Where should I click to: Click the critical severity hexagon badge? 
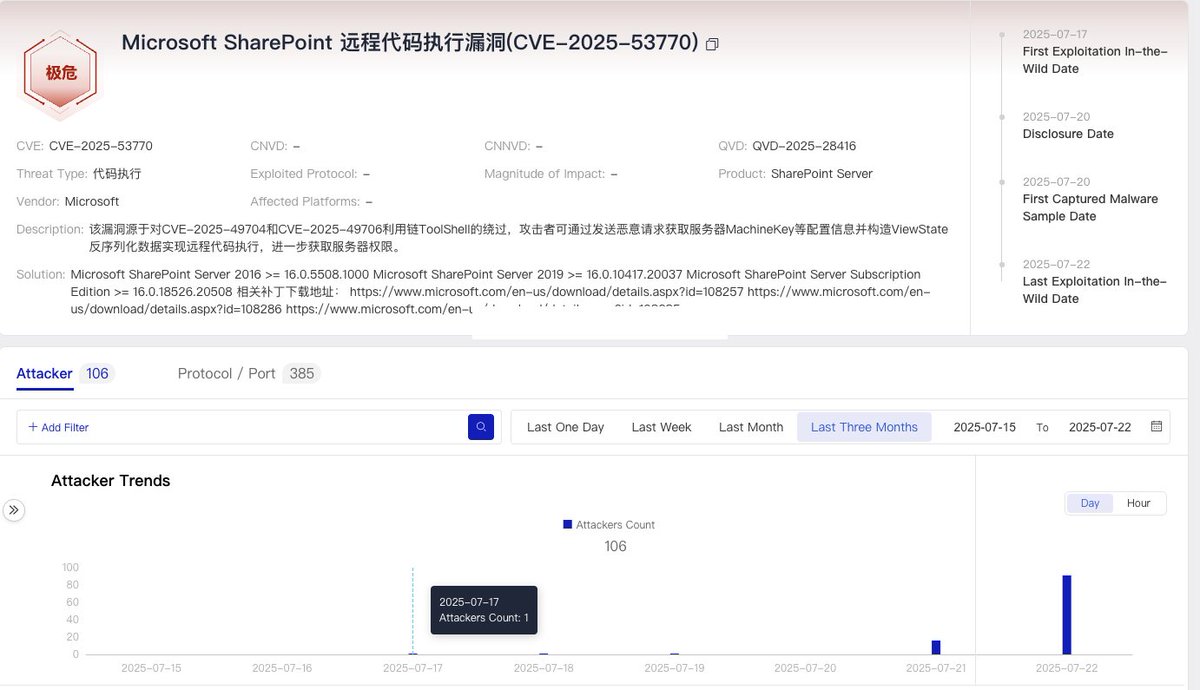point(61,73)
